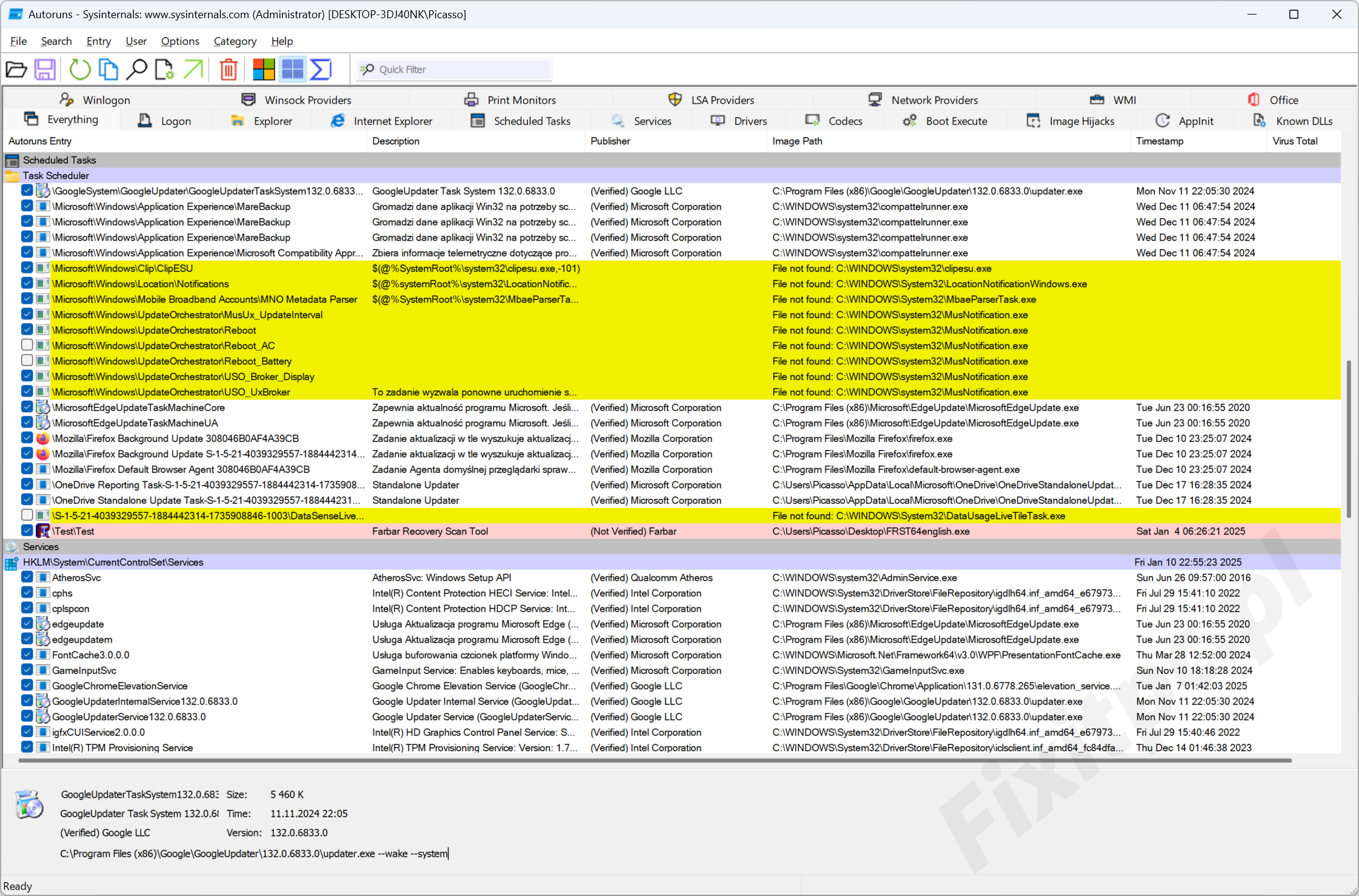Open the File menu
Image resolution: width=1359 pixels, height=896 pixels.
click(x=19, y=41)
